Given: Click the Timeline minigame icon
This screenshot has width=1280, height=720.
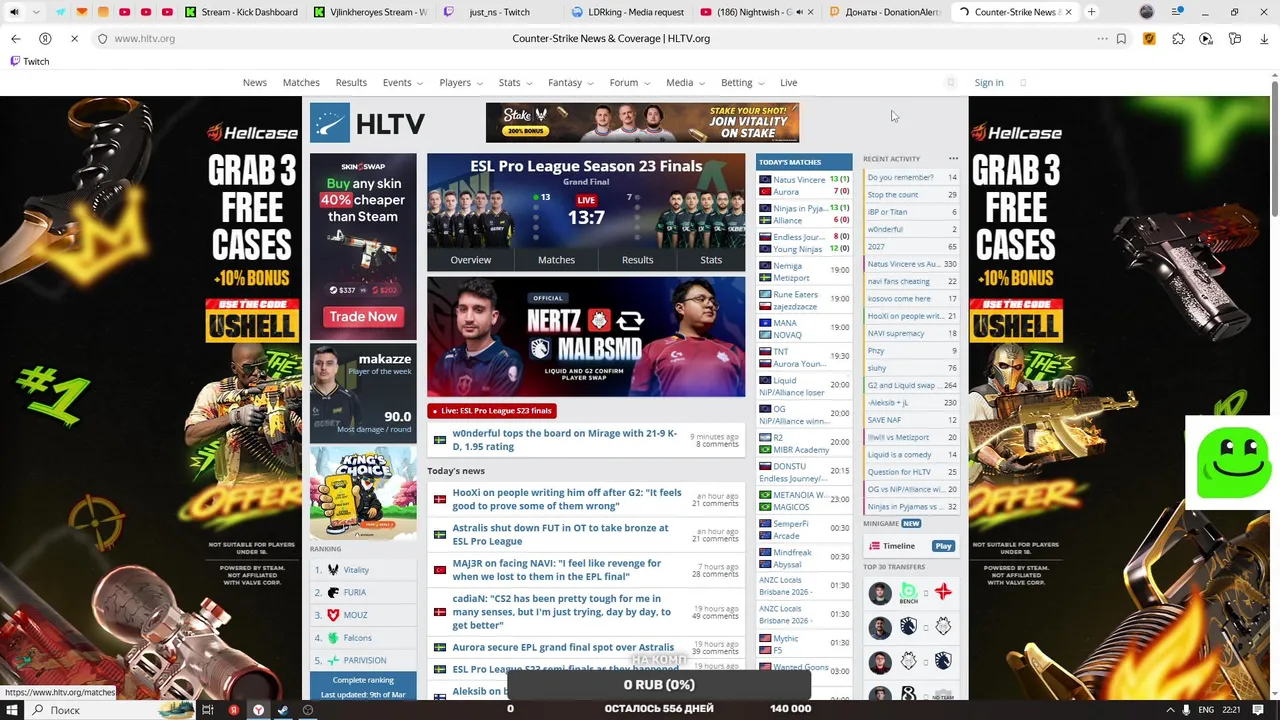Looking at the screenshot, I should [x=875, y=546].
